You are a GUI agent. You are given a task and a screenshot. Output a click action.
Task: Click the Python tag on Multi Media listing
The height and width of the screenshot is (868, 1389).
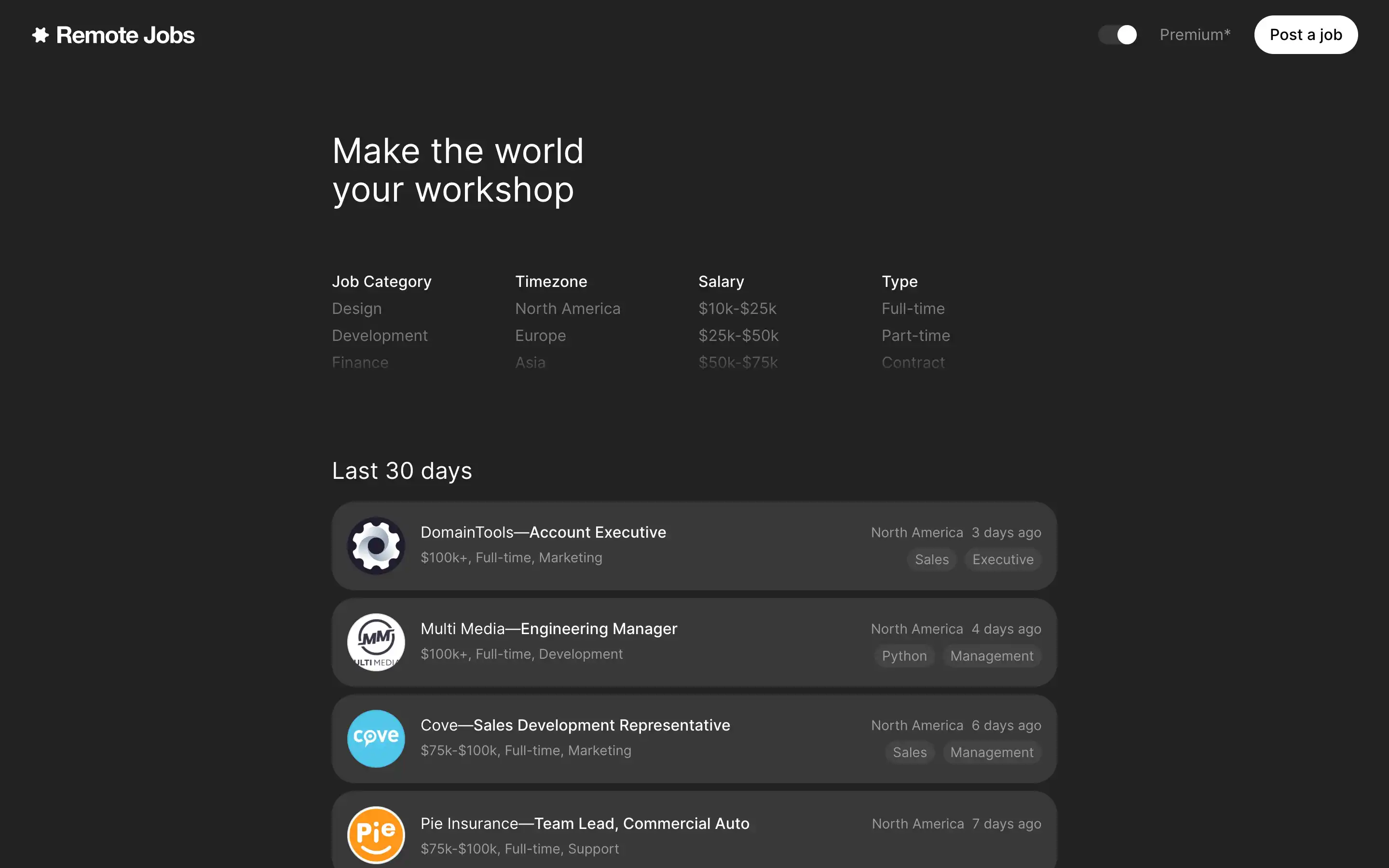(904, 656)
